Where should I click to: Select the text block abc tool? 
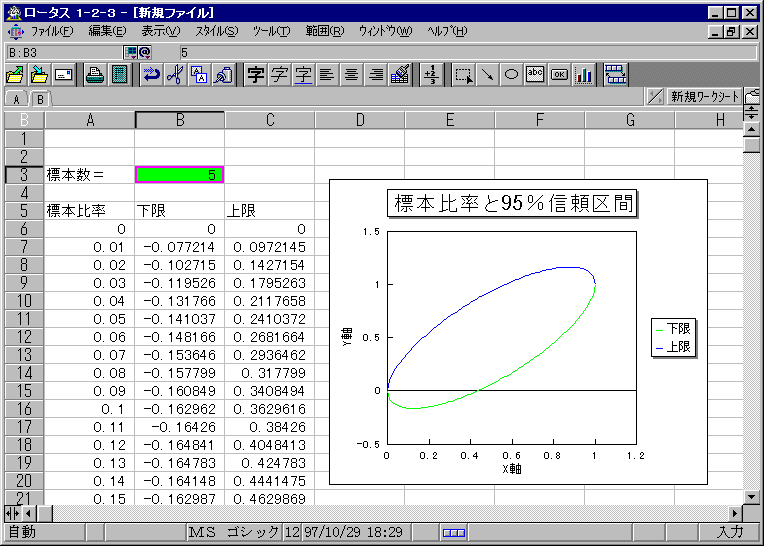click(x=535, y=75)
